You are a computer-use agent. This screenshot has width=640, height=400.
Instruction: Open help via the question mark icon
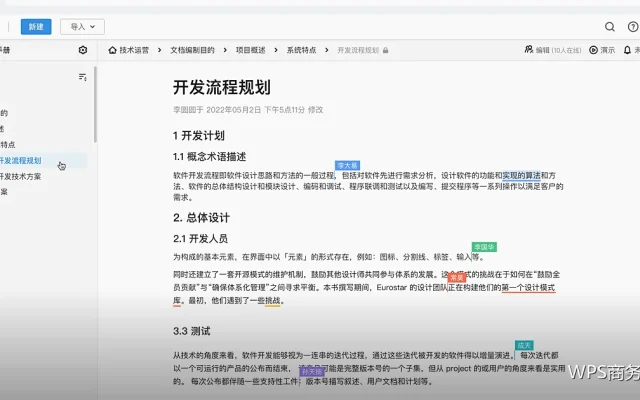[633, 27]
